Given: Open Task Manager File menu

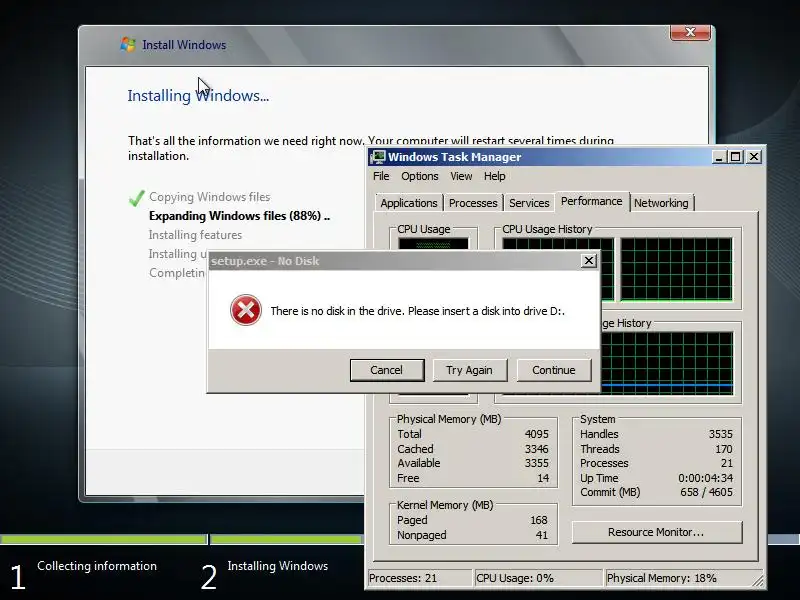Looking at the screenshot, I should click(381, 176).
